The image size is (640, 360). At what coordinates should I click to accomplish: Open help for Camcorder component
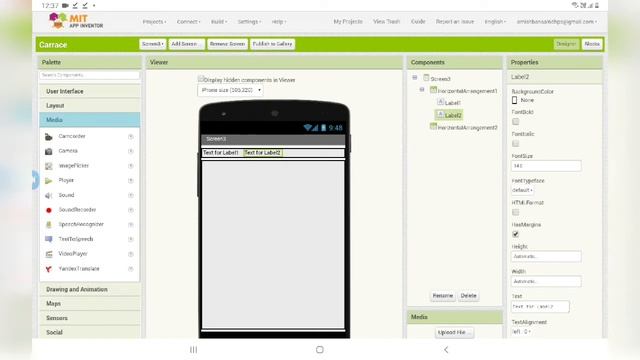(131, 136)
